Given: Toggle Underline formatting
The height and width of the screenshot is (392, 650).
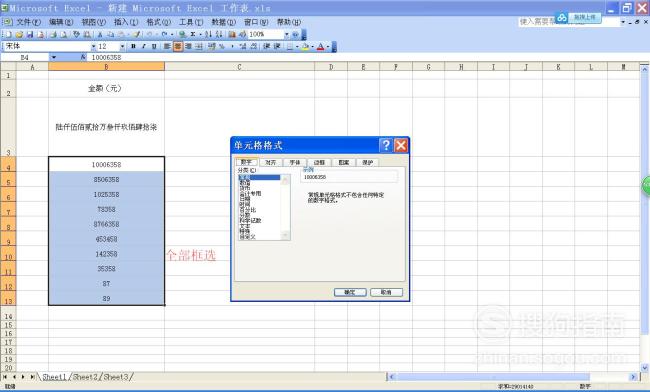Looking at the screenshot, I should [x=154, y=46].
